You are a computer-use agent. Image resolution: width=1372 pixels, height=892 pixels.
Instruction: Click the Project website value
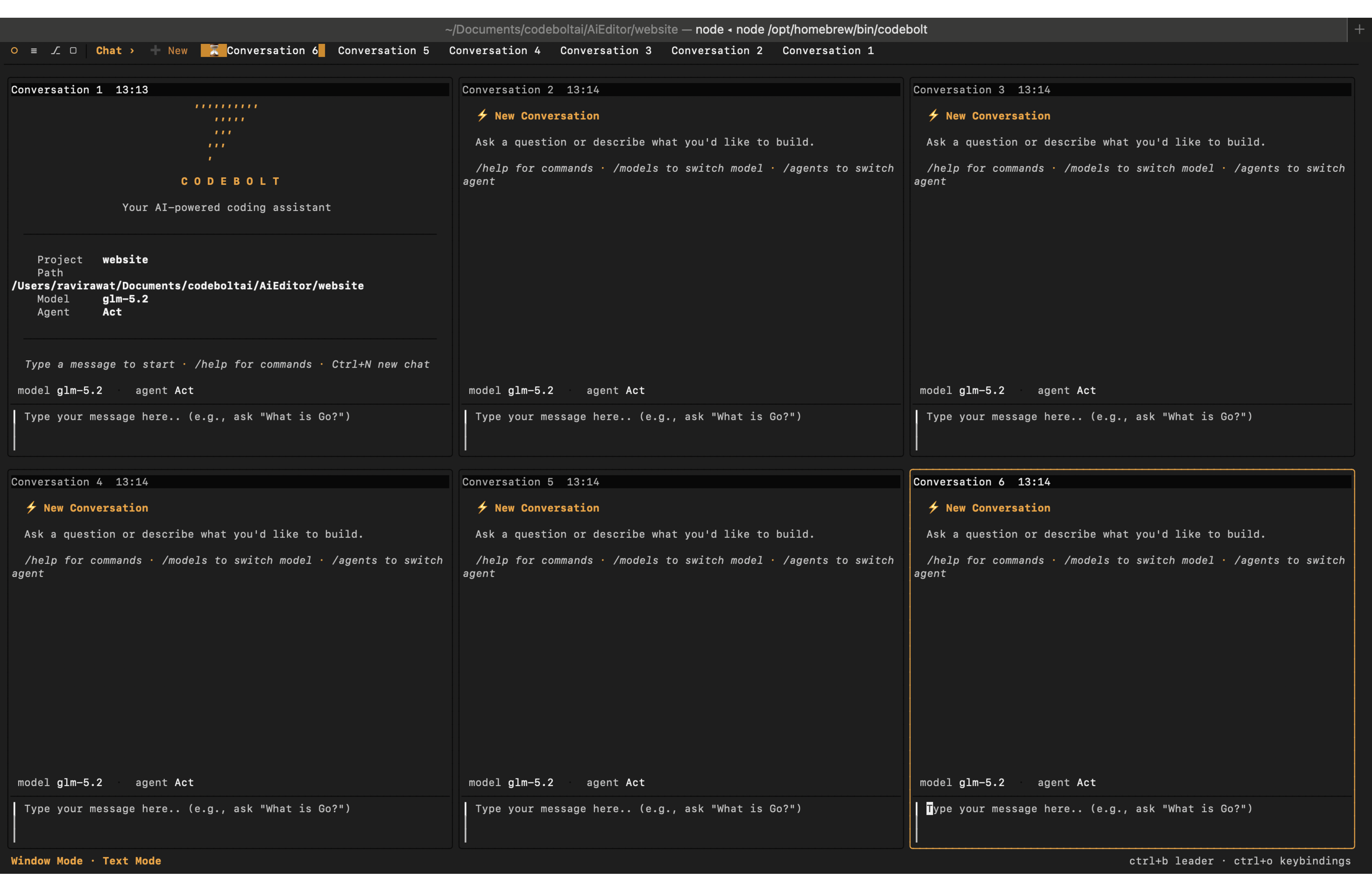[x=125, y=260]
